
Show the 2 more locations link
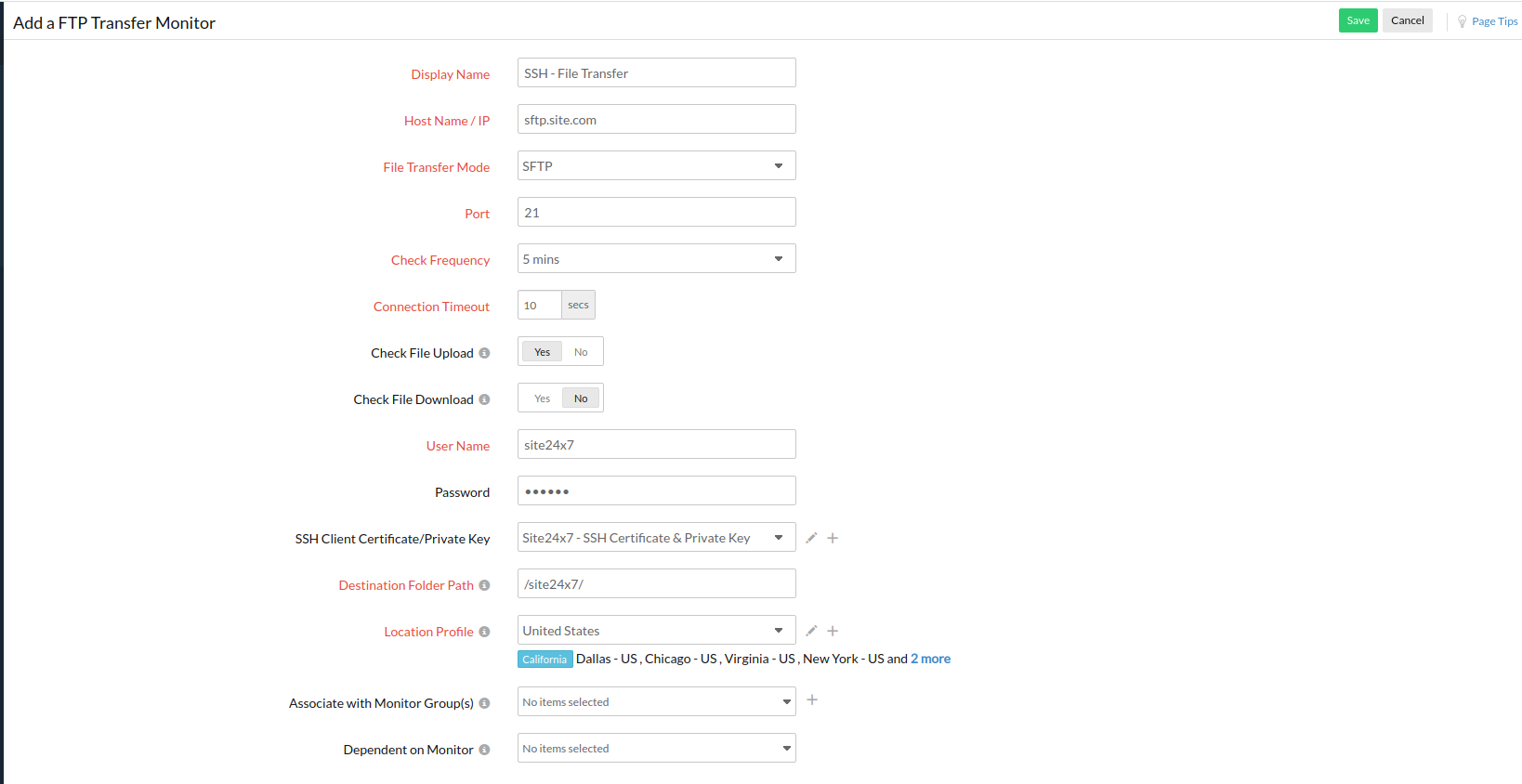point(930,659)
